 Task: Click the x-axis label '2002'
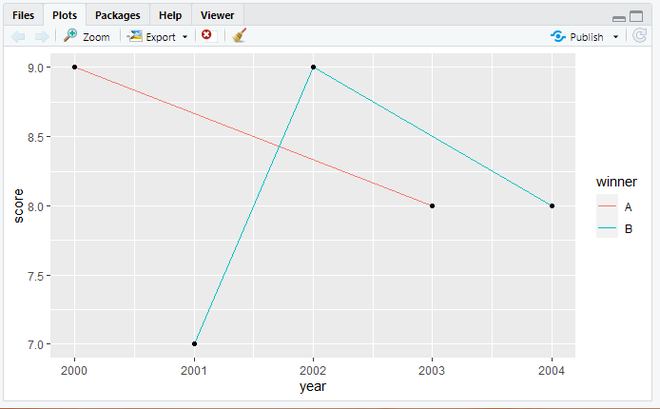click(313, 371)
